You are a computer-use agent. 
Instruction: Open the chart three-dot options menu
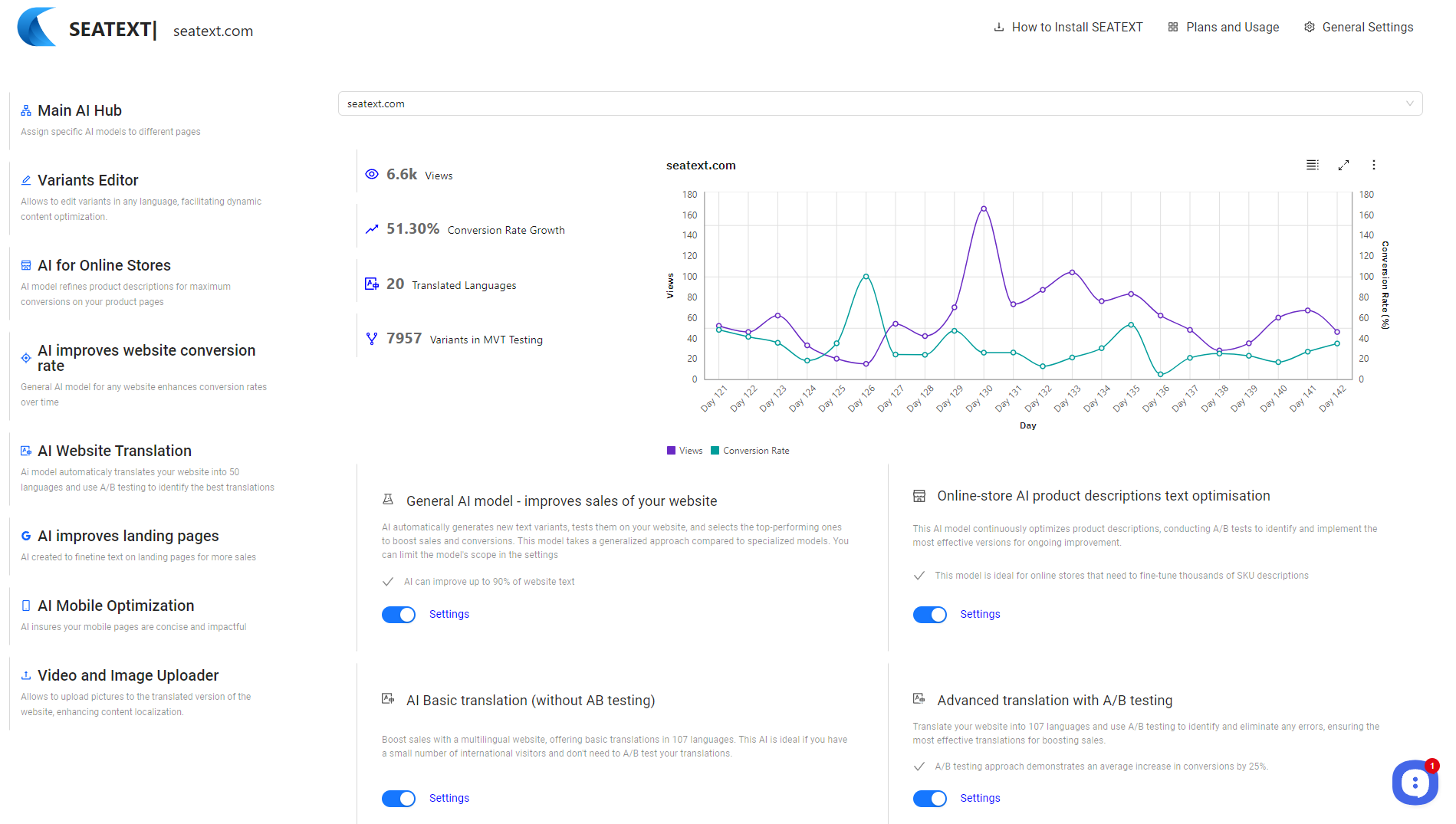point(1374,166)
